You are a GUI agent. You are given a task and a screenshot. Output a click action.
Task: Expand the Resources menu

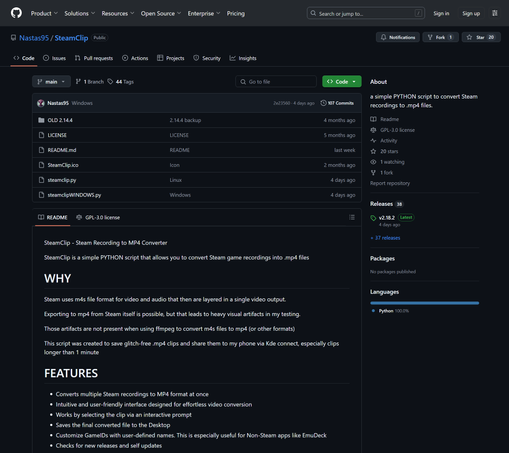[118, 13]
